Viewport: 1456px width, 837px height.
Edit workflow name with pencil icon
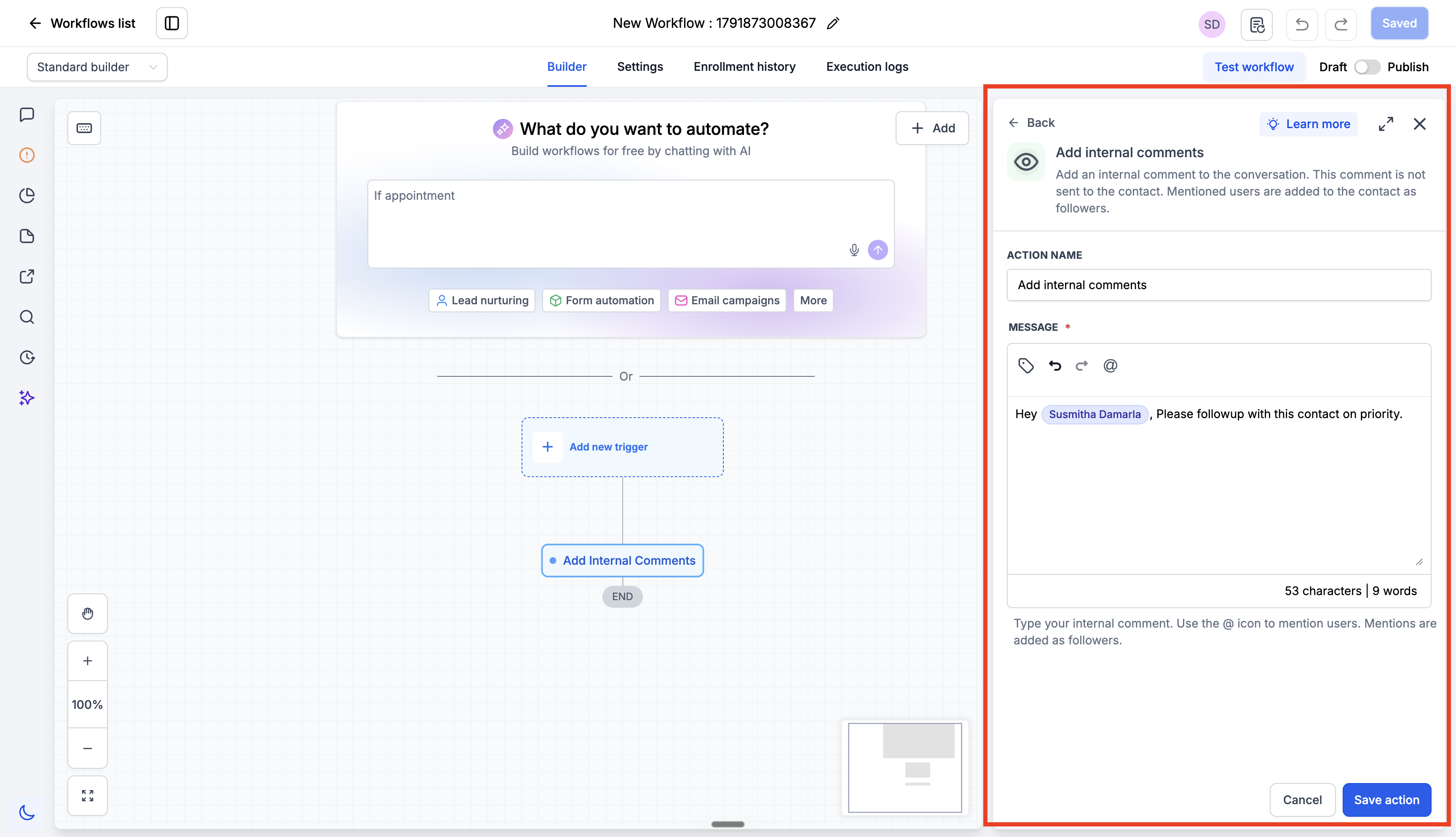pyautogui.click(x=833, y=23)
